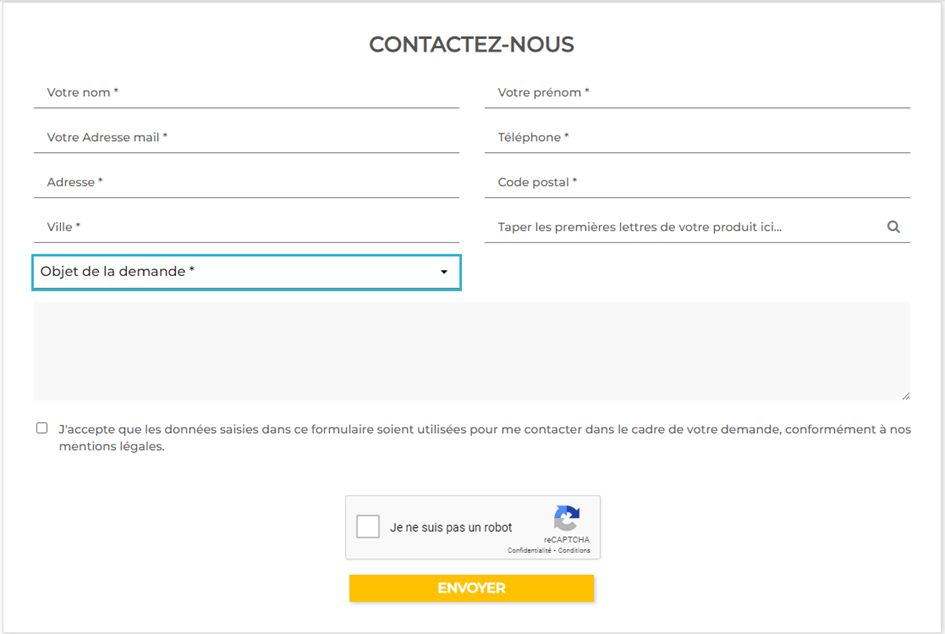Click the reCAPTCHA logo icon
Viewport: 945px width, 634px height.
[x=567, y=518]
